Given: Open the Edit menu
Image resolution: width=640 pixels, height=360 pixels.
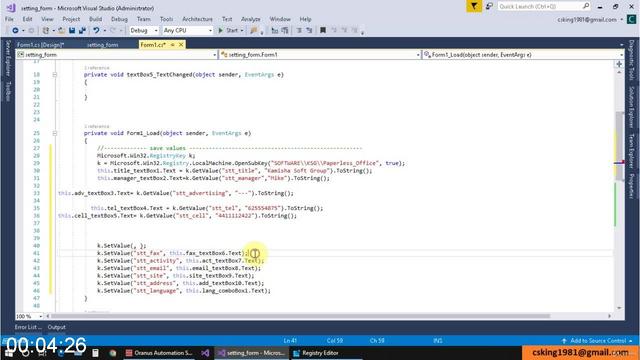Looking at the screenshot, I should 27,19.
